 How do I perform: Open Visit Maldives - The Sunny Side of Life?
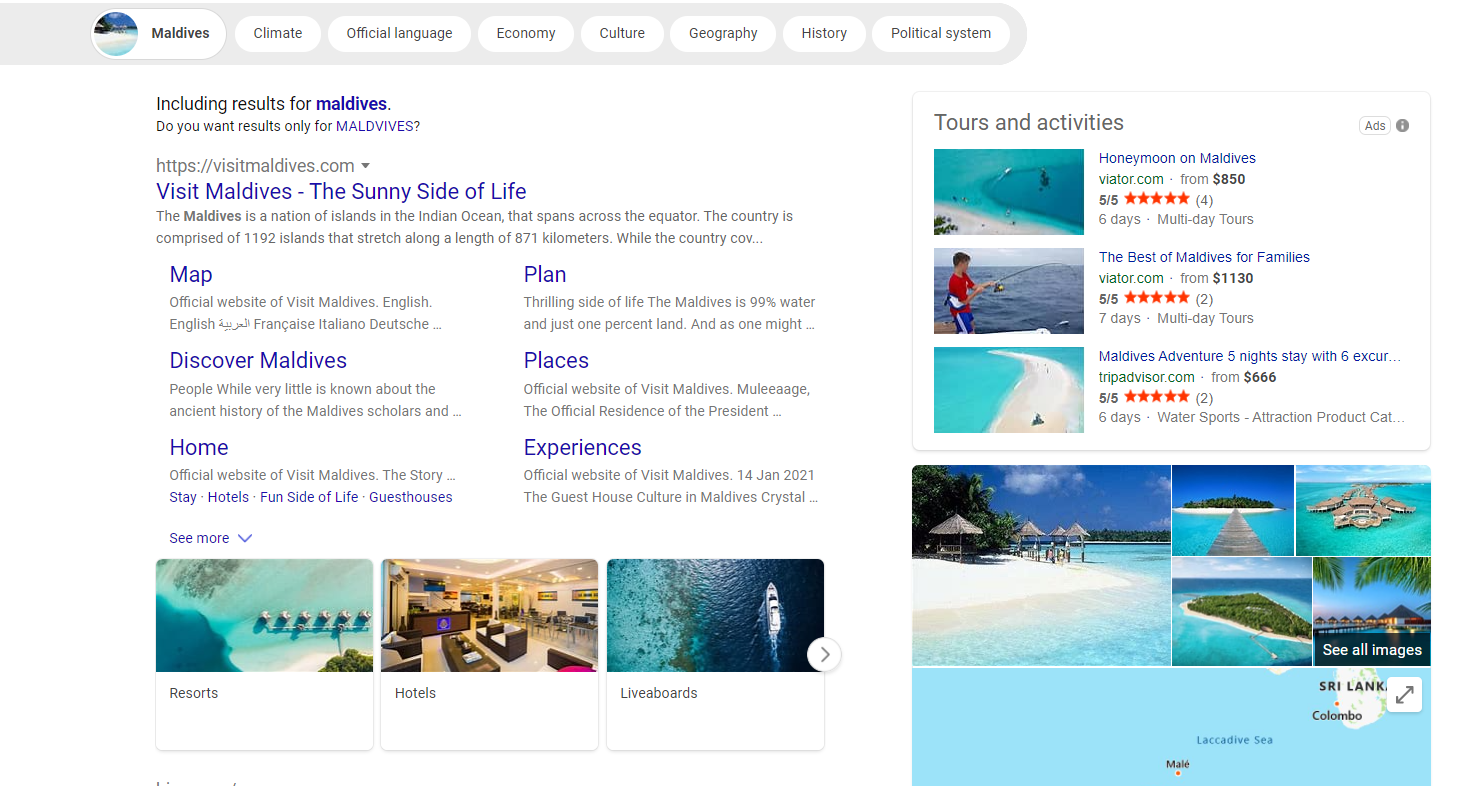coord(341,191)
